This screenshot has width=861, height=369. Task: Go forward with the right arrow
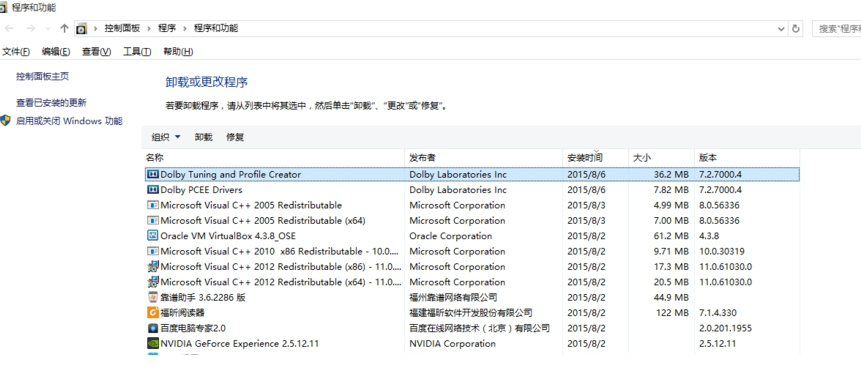31,29
